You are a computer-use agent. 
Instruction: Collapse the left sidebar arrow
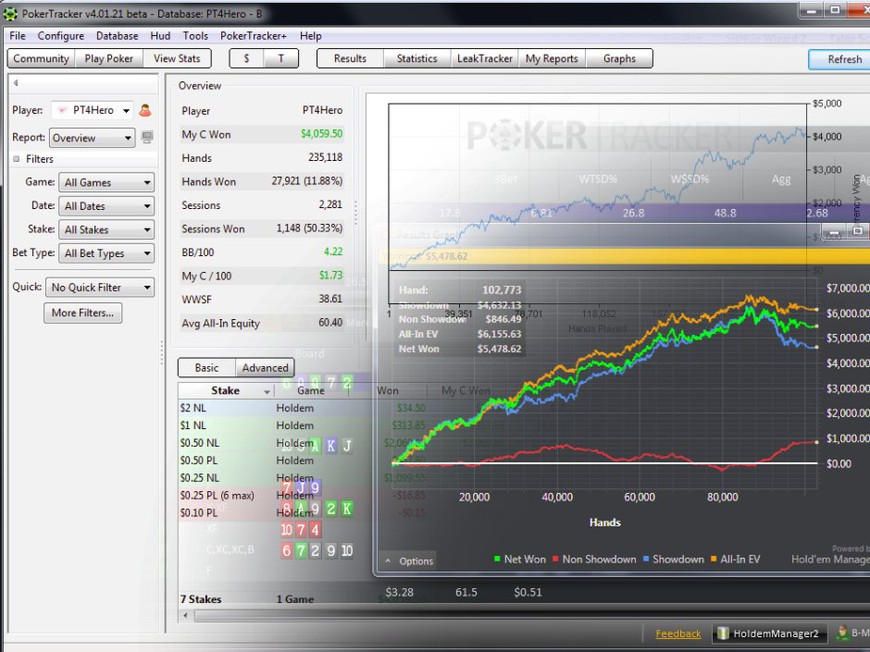(16, 83)
